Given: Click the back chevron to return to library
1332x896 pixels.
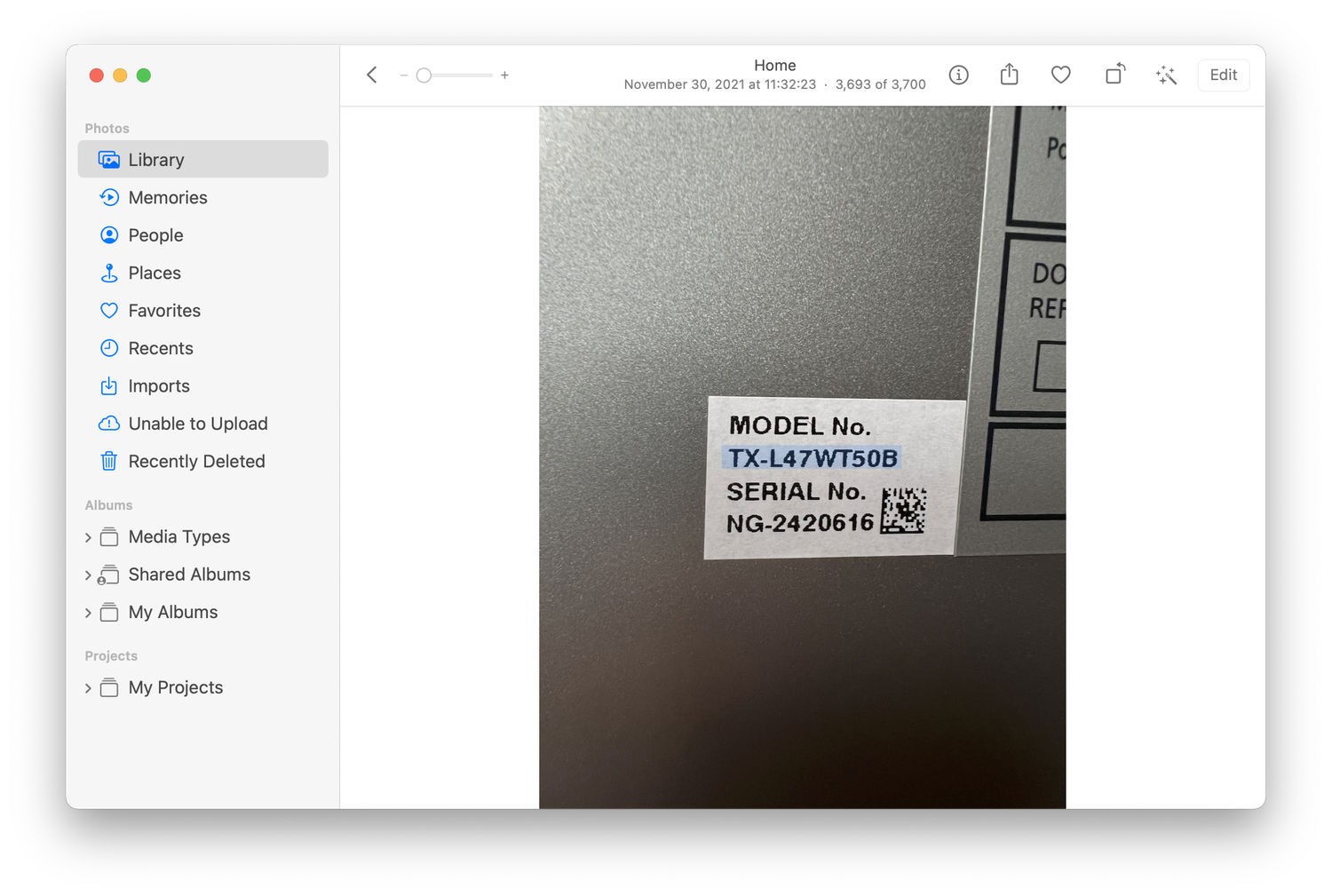Looking at the screenshot, I should [372, 75].
